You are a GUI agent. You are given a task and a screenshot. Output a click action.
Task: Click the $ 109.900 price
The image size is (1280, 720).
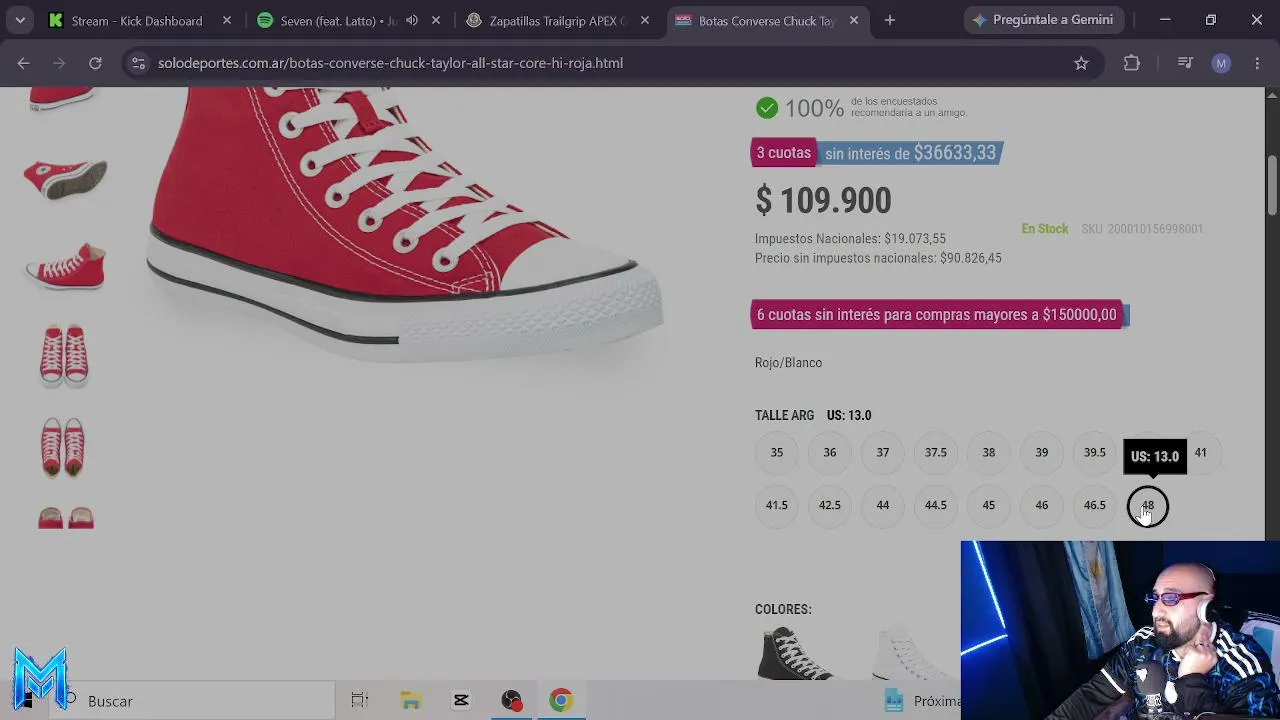point(823,200)
